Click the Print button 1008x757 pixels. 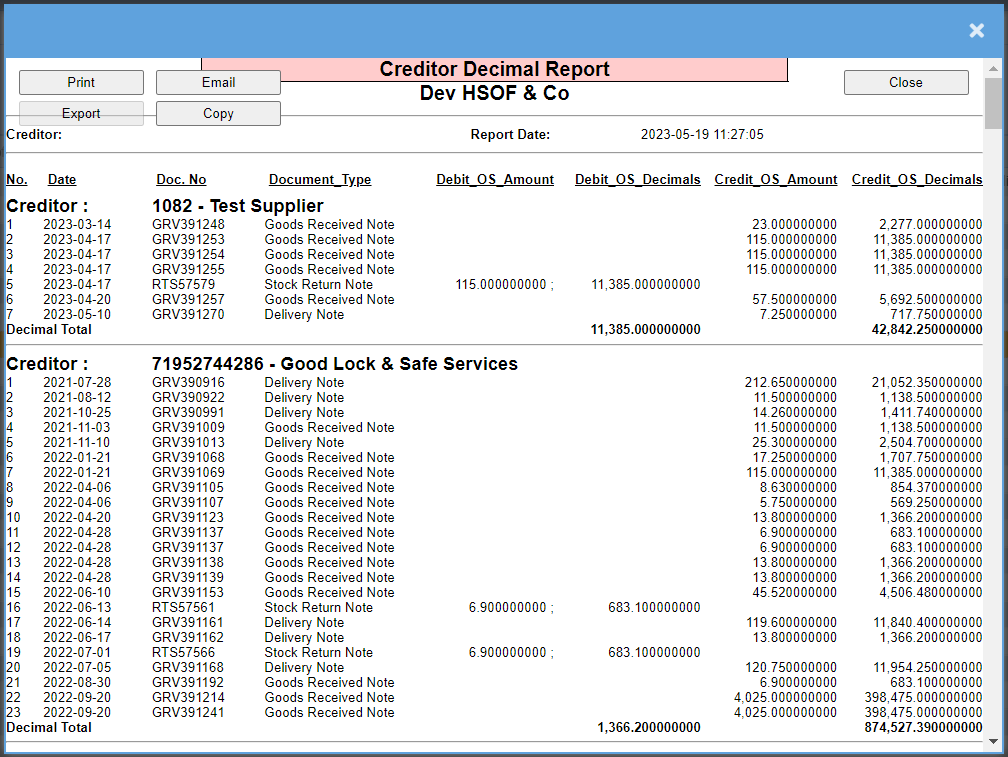click(x=81, y=82)
